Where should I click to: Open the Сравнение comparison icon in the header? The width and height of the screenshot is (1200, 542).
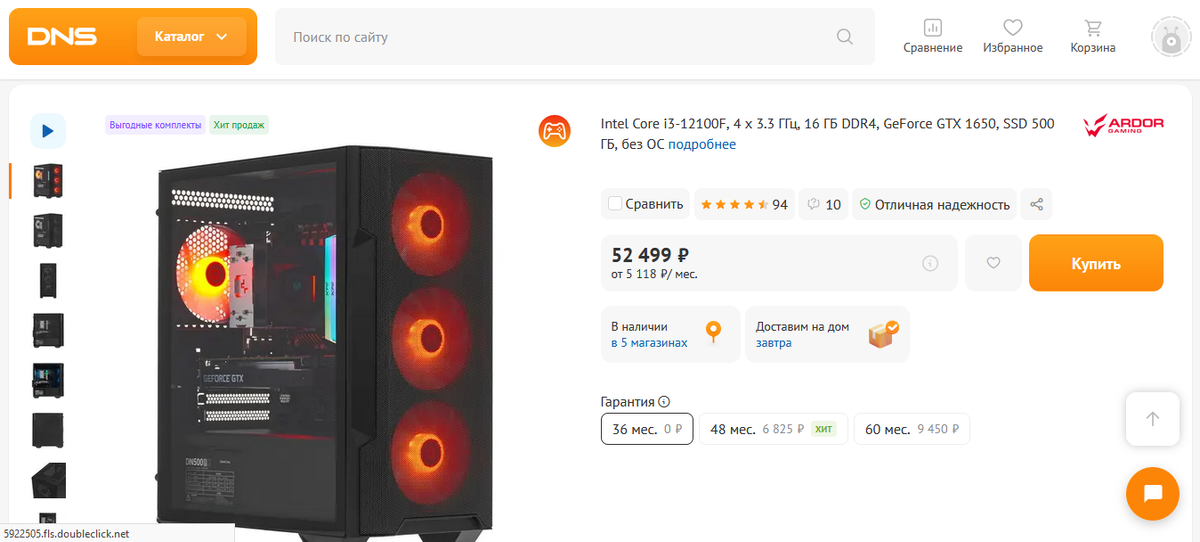(x=932, y=28)
